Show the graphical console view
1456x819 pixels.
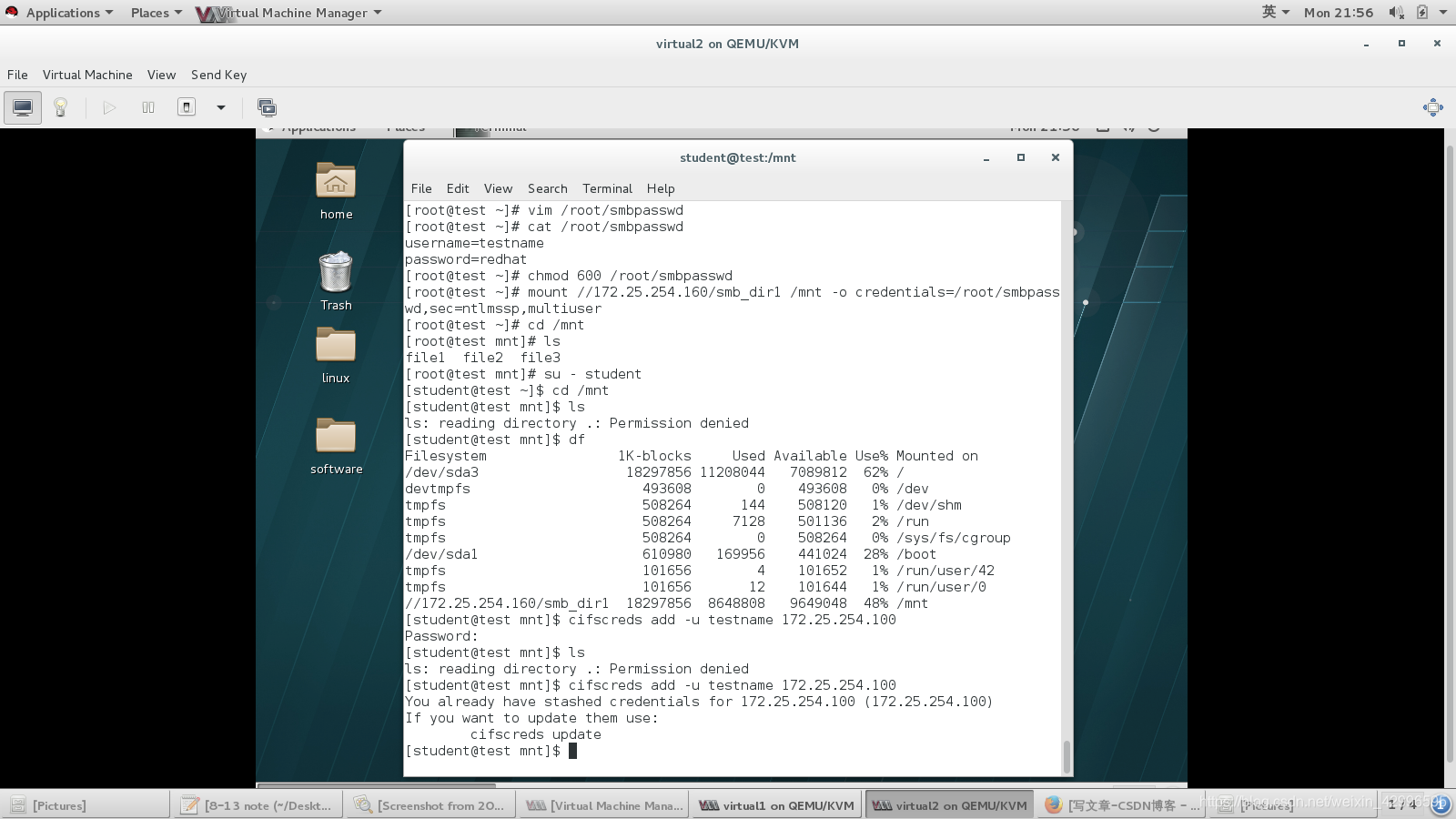(23, 107)
